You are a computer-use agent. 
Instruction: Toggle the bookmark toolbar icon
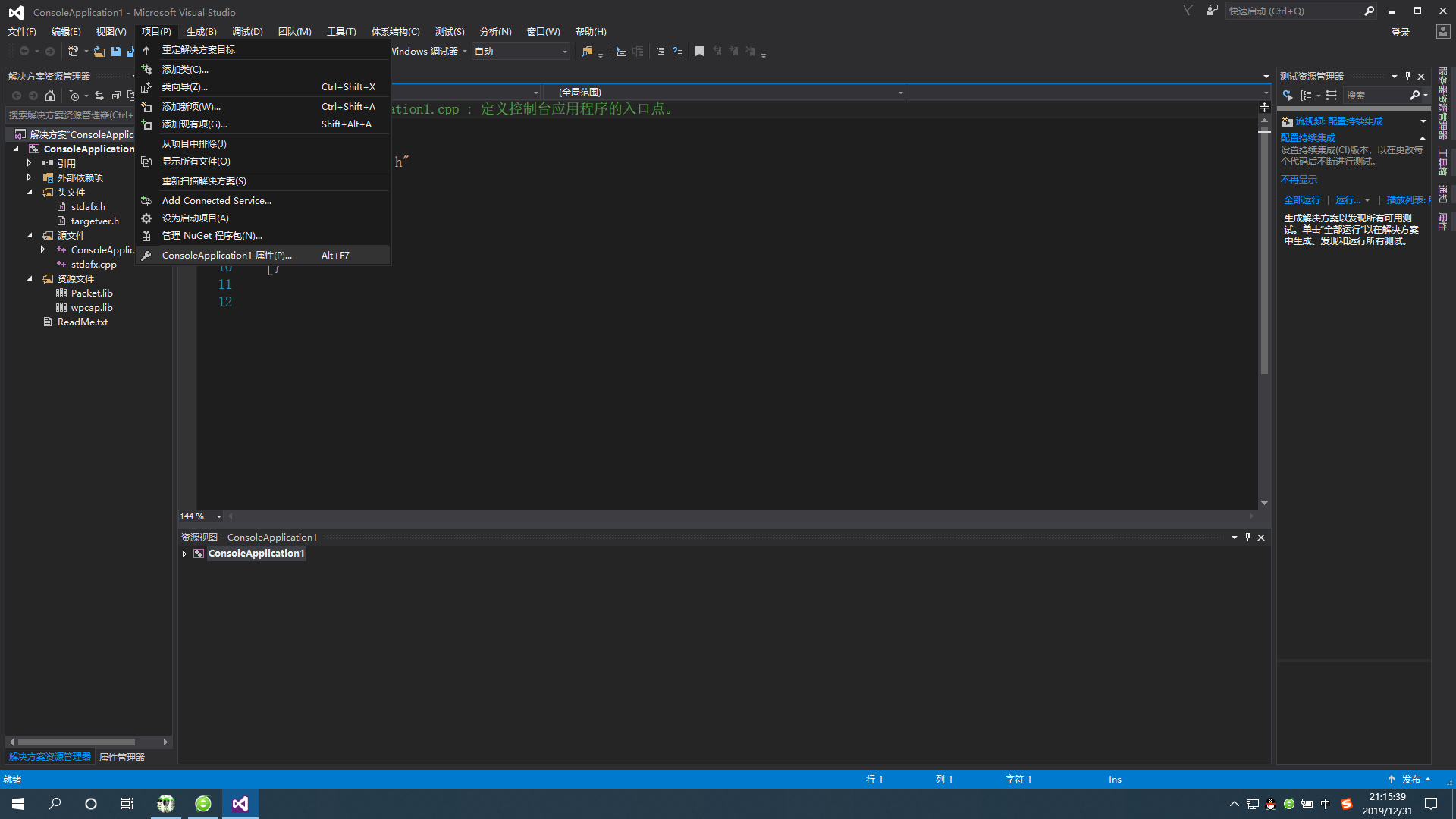point(699,52)
